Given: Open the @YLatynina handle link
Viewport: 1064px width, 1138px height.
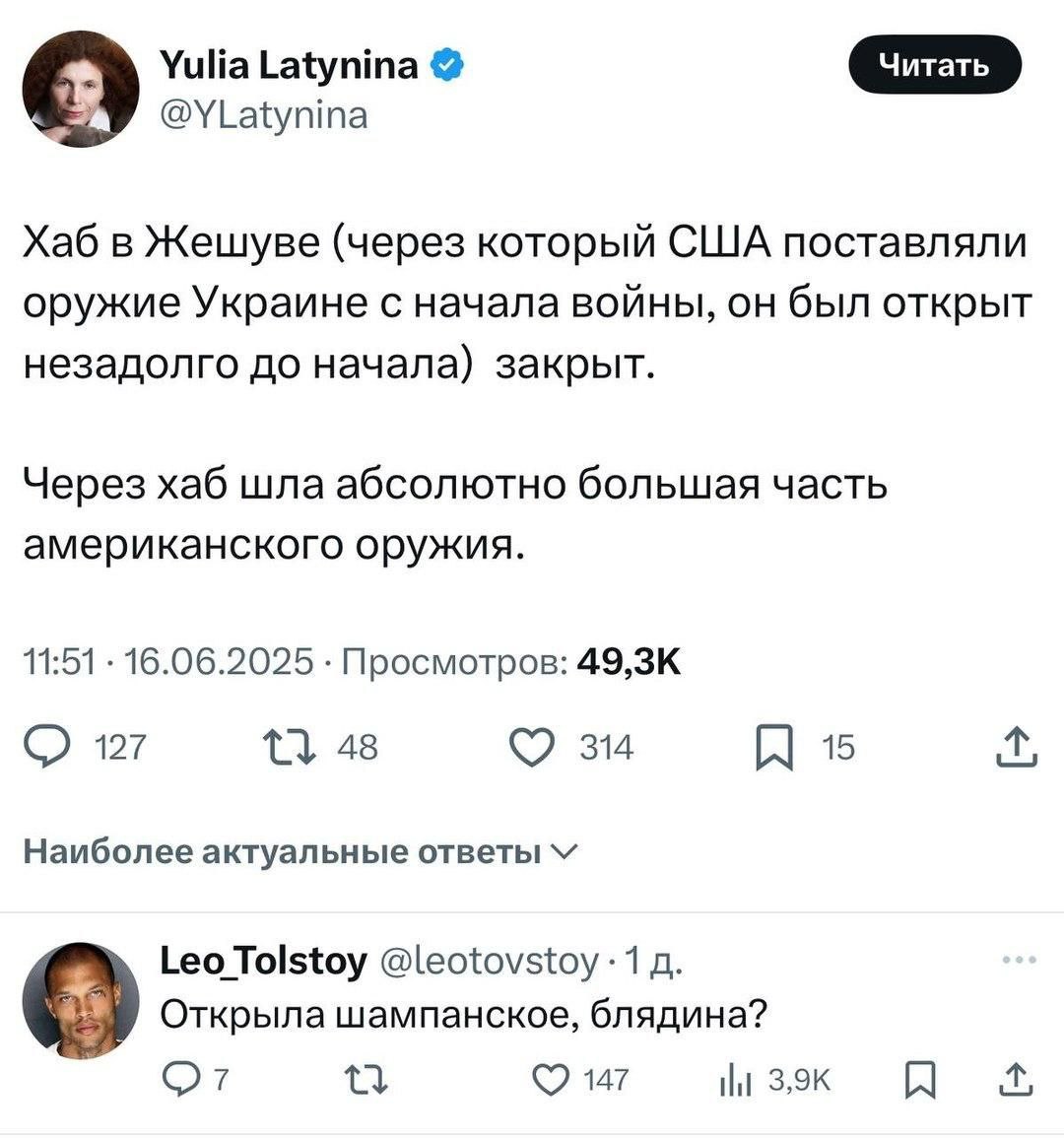Looking at the screenshot, I should click(263, 115).
